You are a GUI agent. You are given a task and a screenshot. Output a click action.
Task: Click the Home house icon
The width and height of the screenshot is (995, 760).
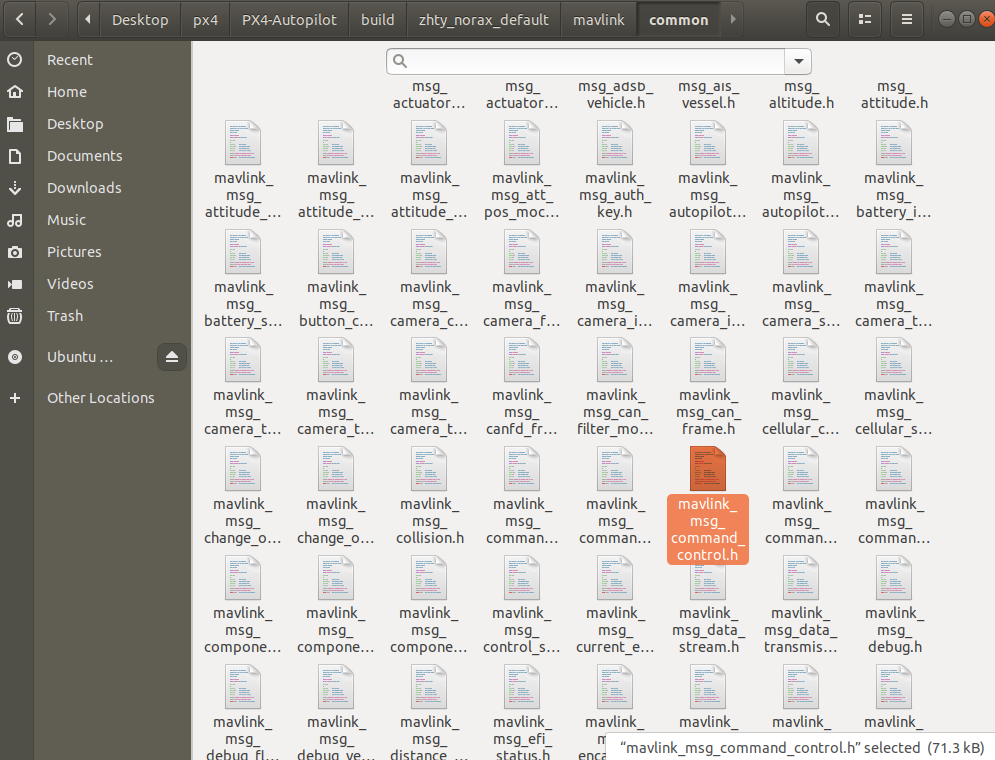(x=15, y=92)
